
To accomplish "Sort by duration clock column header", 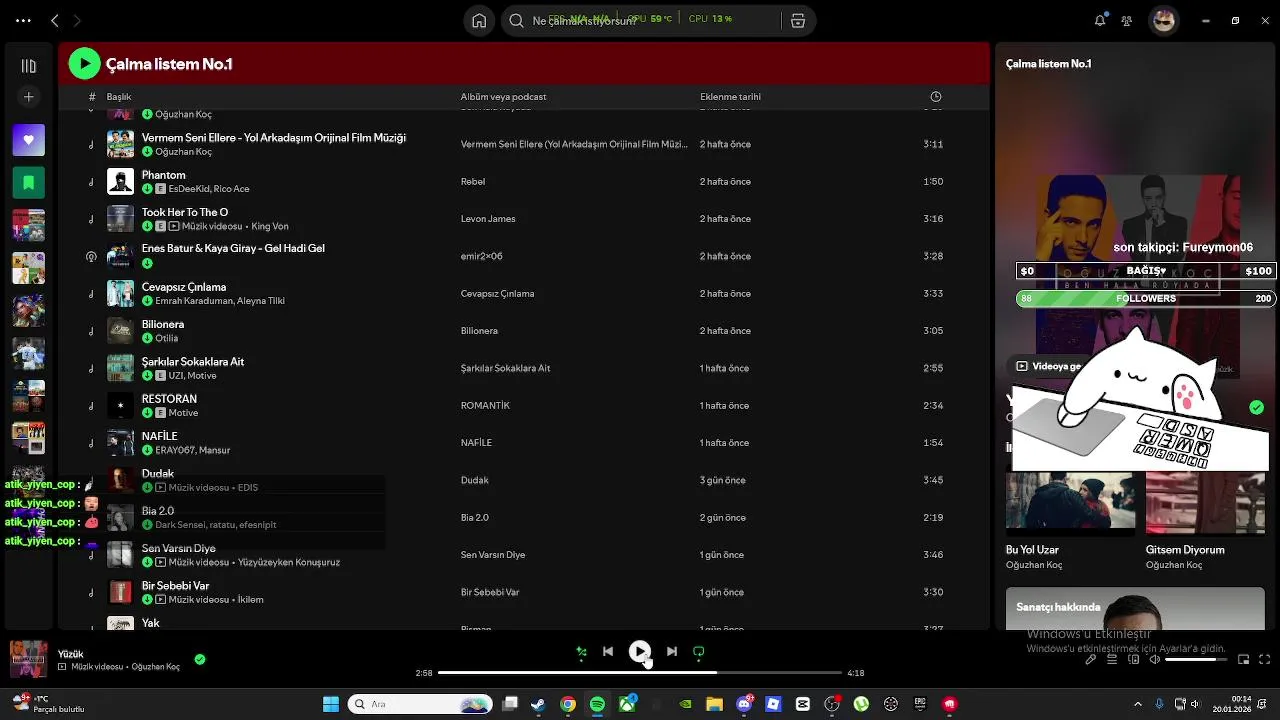I will pos(936,97).
